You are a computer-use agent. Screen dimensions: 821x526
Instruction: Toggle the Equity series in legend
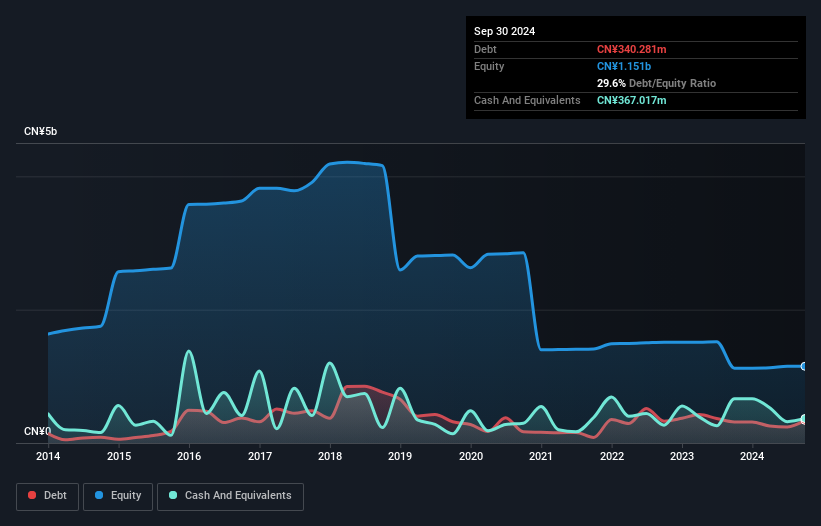(x=118, y=496)
